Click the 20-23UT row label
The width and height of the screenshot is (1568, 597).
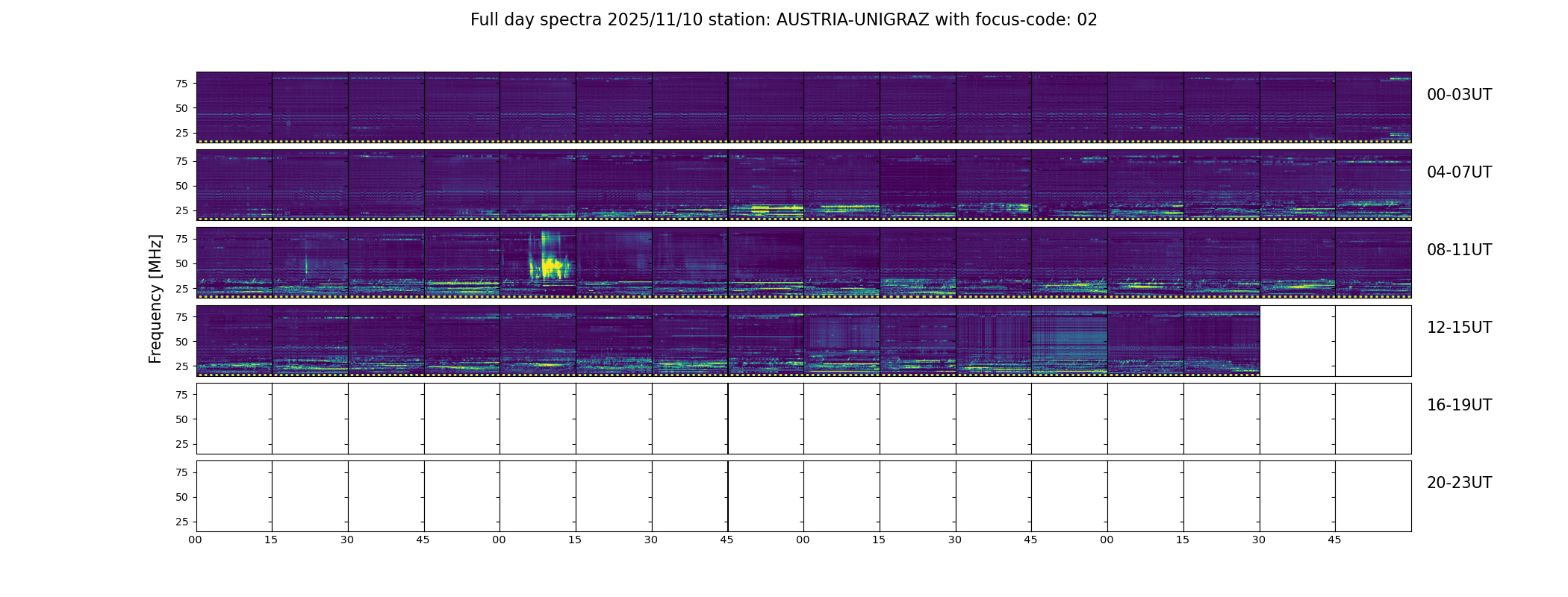1459,483
